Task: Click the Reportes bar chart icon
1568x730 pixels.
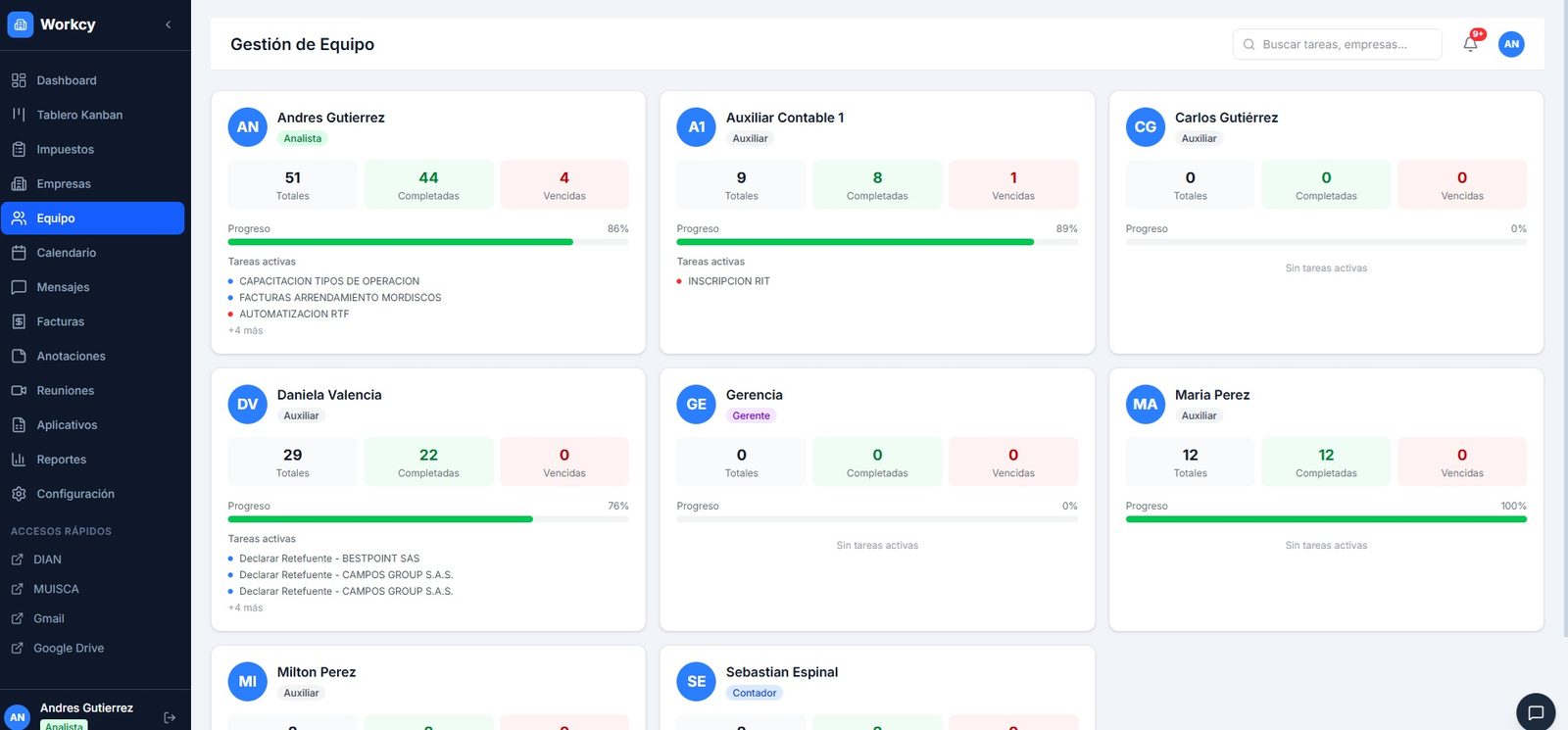Action: click(19, 460)
